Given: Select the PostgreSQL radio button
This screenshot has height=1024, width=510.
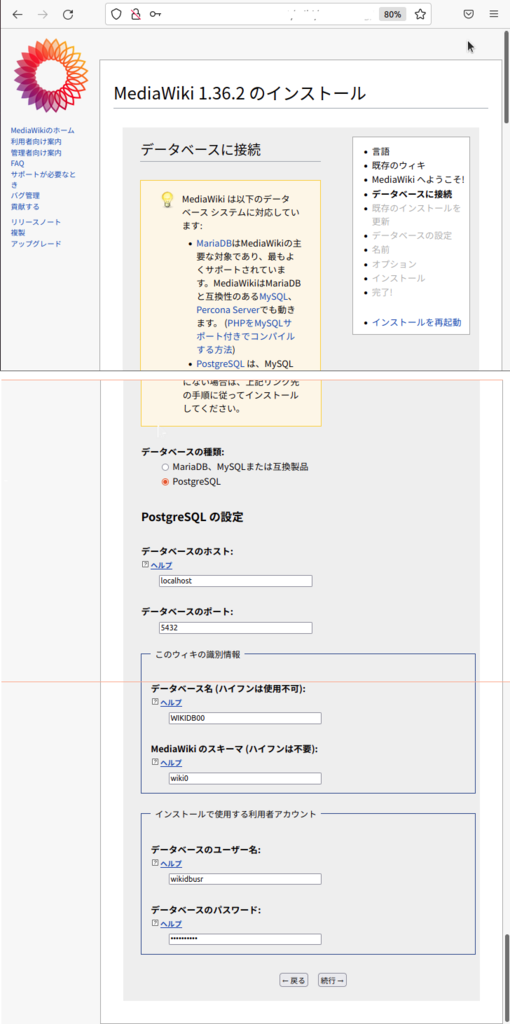Looking at the screenshot, I should [x=165, y=482].
